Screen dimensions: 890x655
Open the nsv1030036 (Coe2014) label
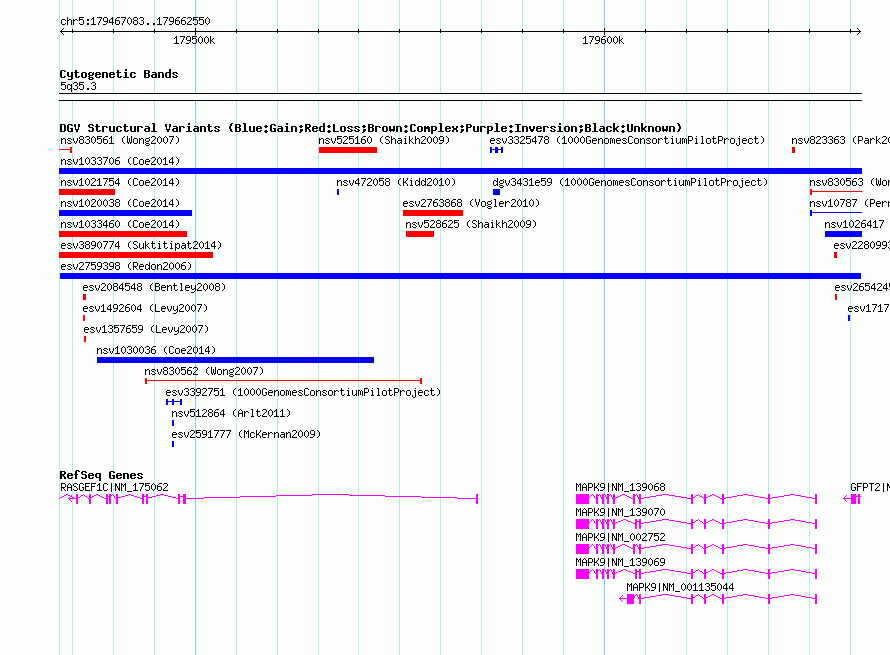coord(156,350)
